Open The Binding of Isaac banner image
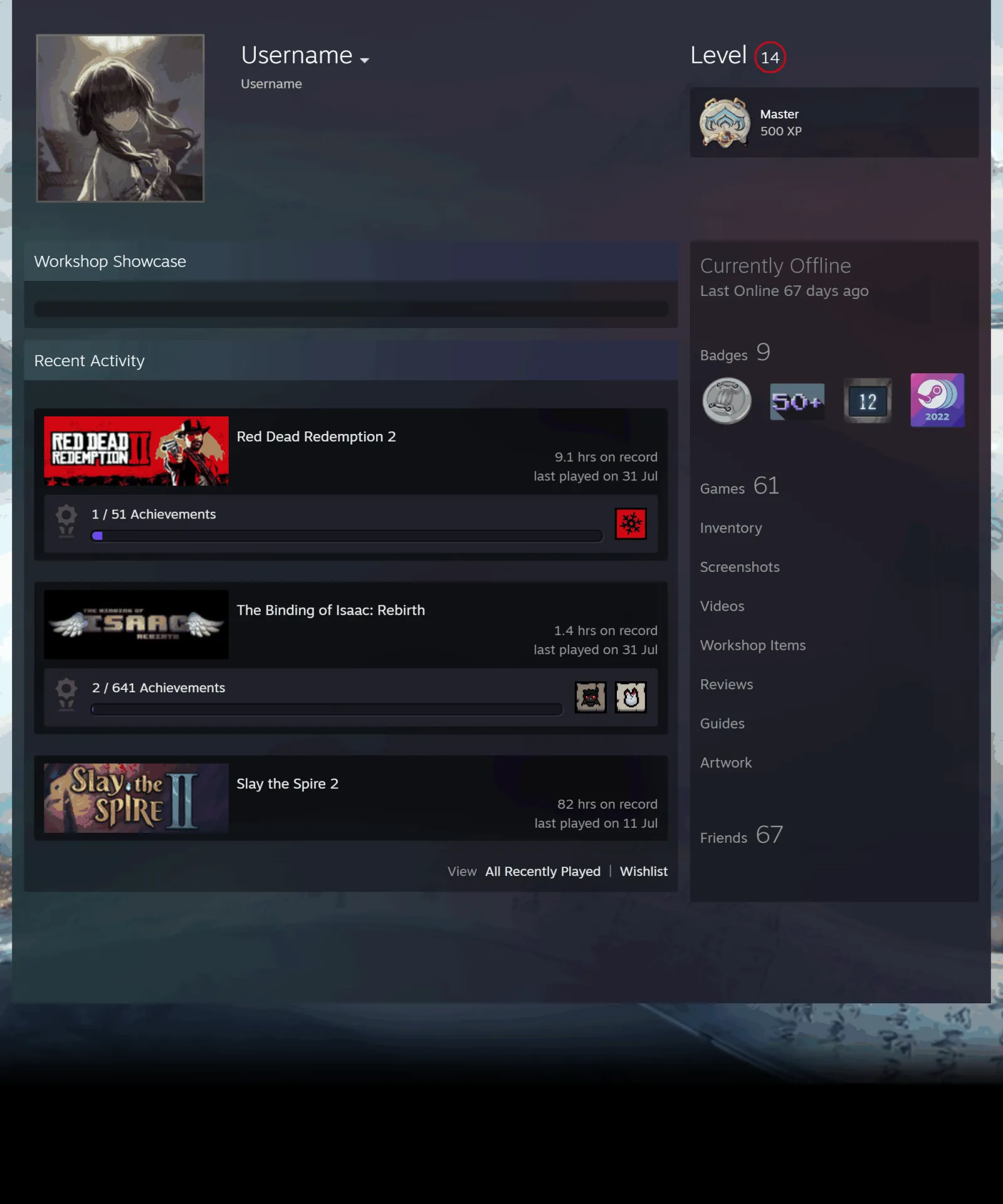The height and width of the screenshot is (1204, 1003). [x=136, y=625]
